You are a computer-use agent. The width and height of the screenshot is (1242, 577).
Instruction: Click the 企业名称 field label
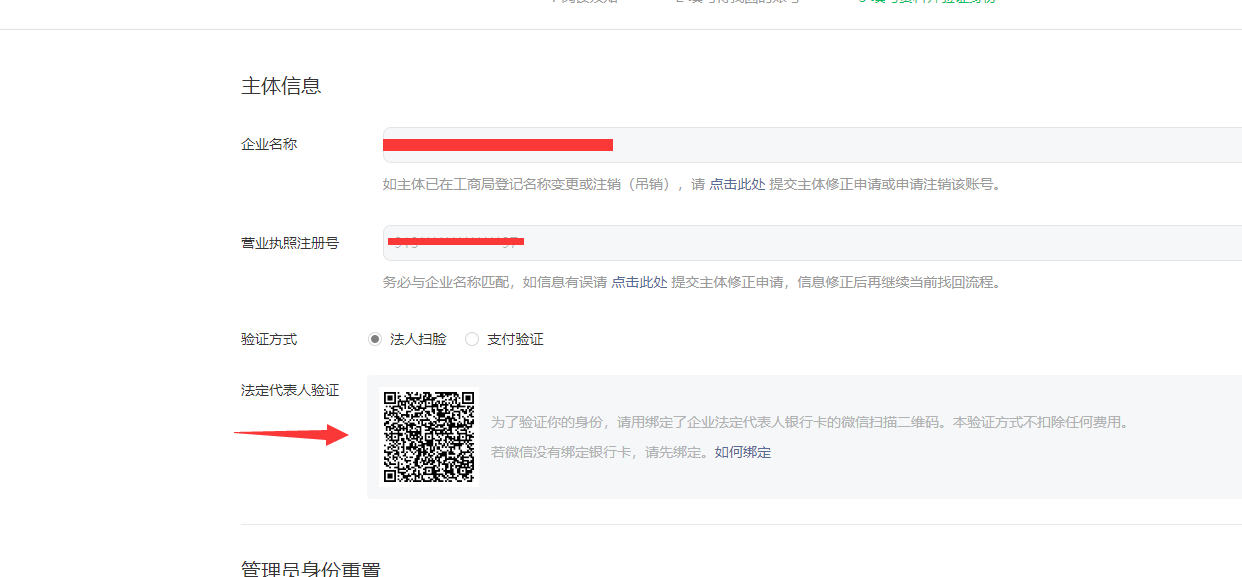269,144
